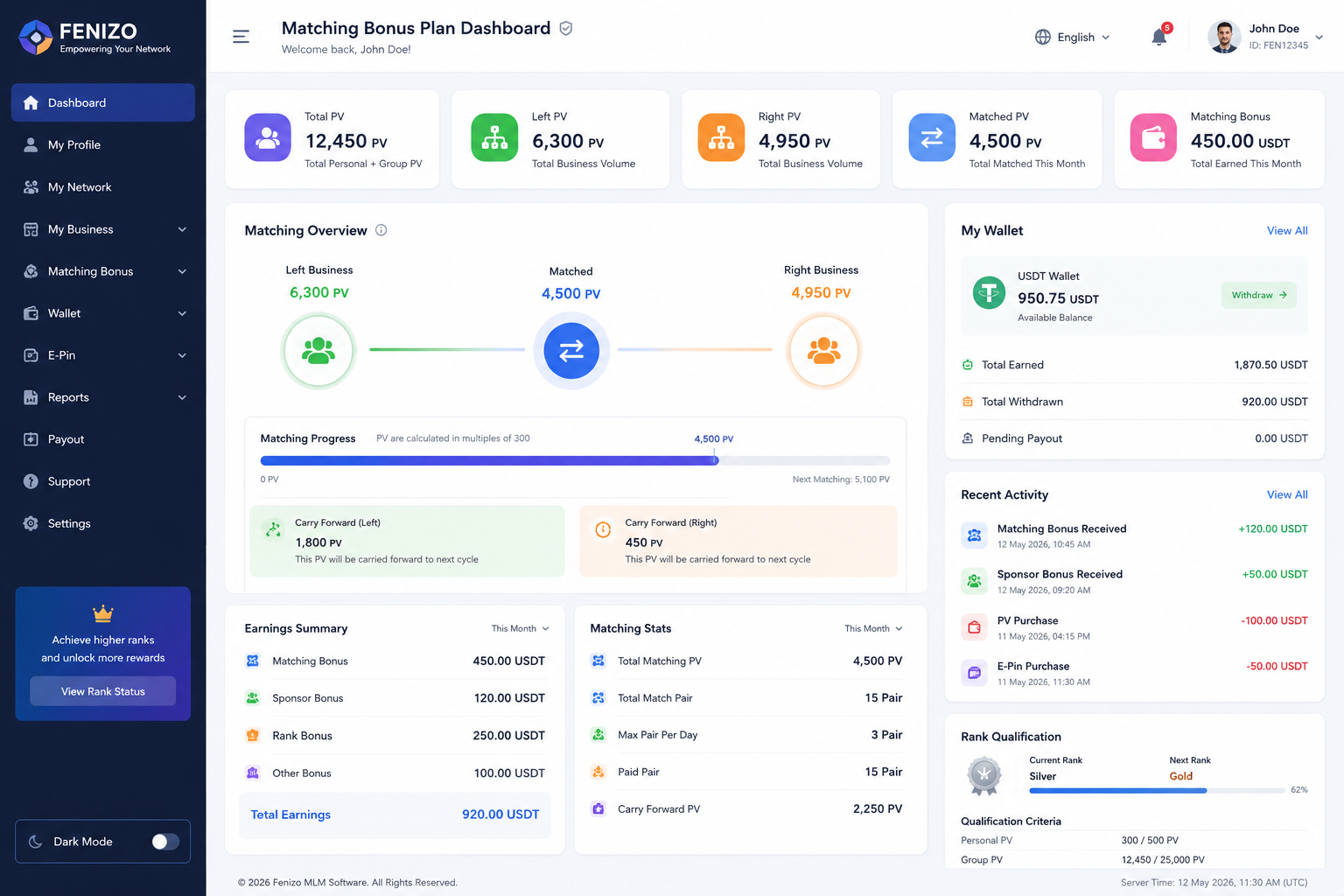Viewport: 1344px width, 896px height.
Task: Open Support in the sidebar
Action: (103, 481)
